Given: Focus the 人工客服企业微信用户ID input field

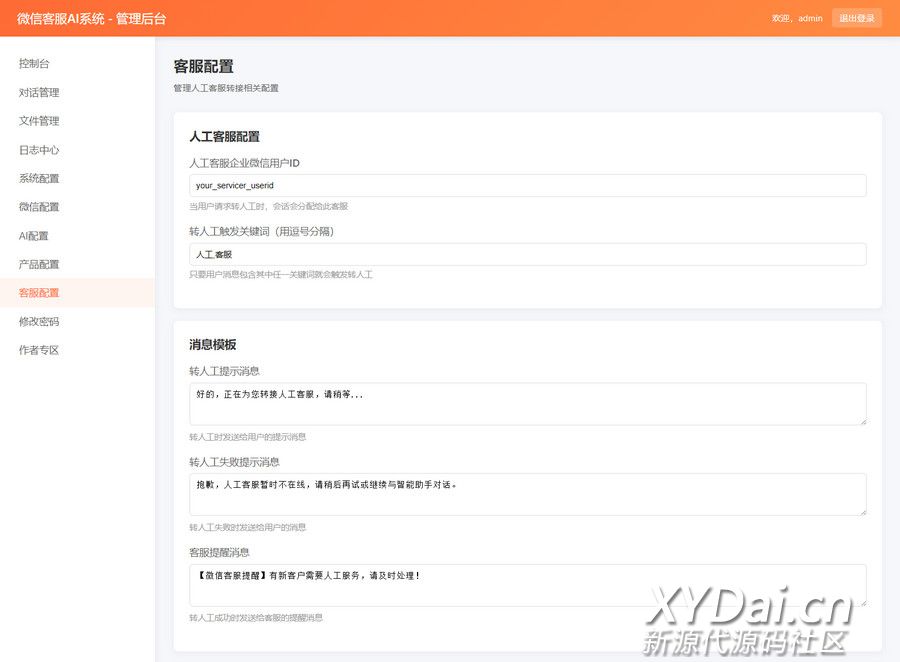Looking at the screenshot, I should [527, 185].
